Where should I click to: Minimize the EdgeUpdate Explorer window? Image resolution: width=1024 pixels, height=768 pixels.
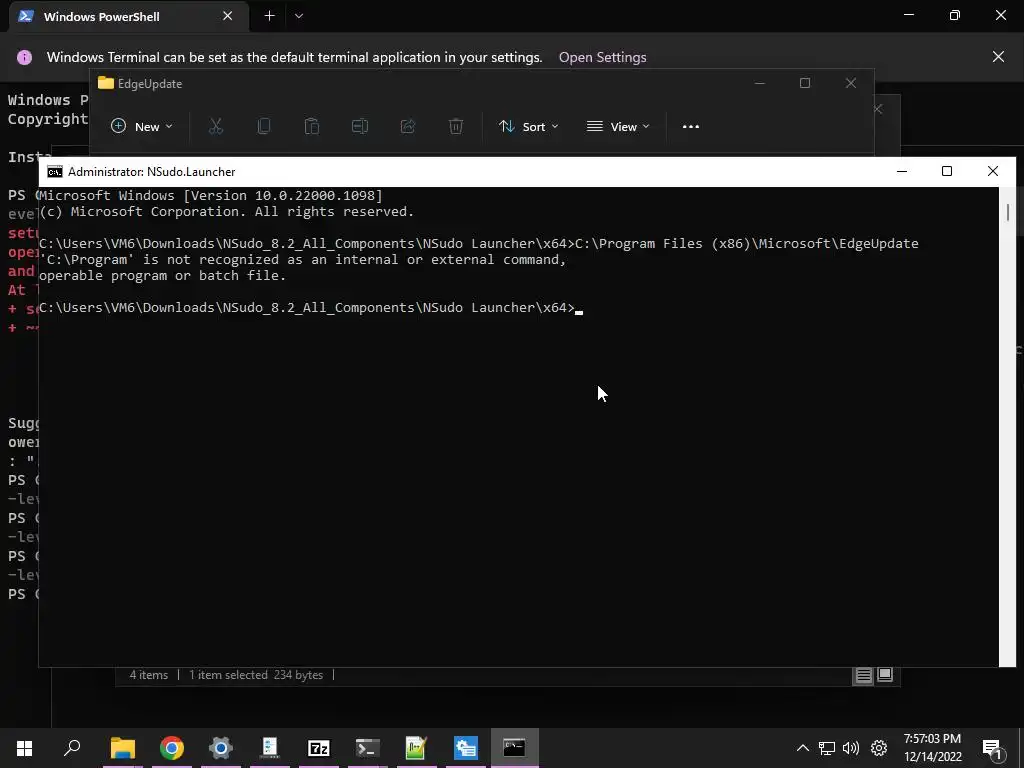tap(760, 83)
